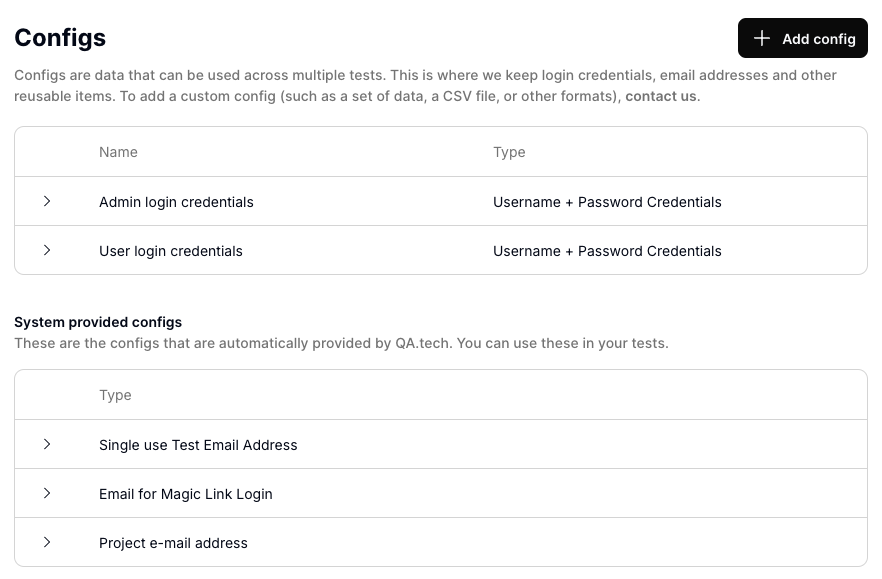This screenshot has width=882, height=579.
Task: Select the User login credentials name
Action: tap(171, 251)
